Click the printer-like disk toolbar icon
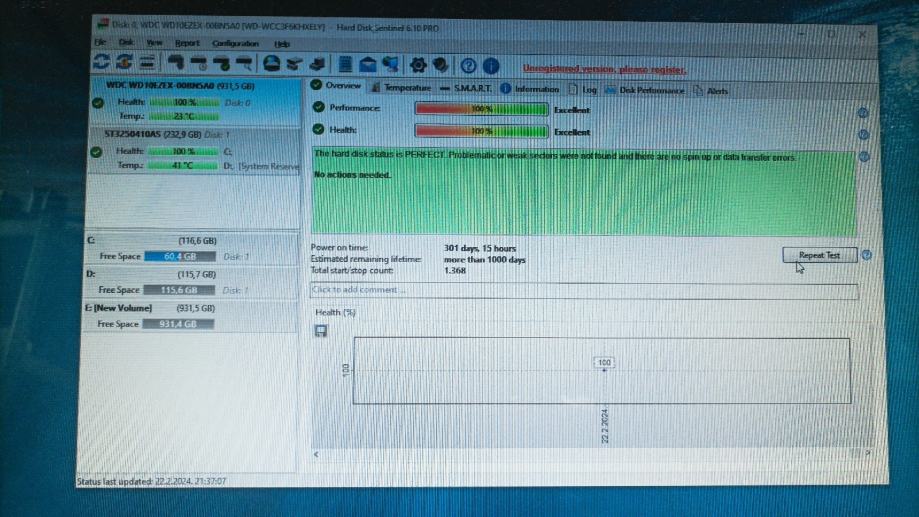The image size is (919, 517). pyautogui.click(x=317, y=64)
